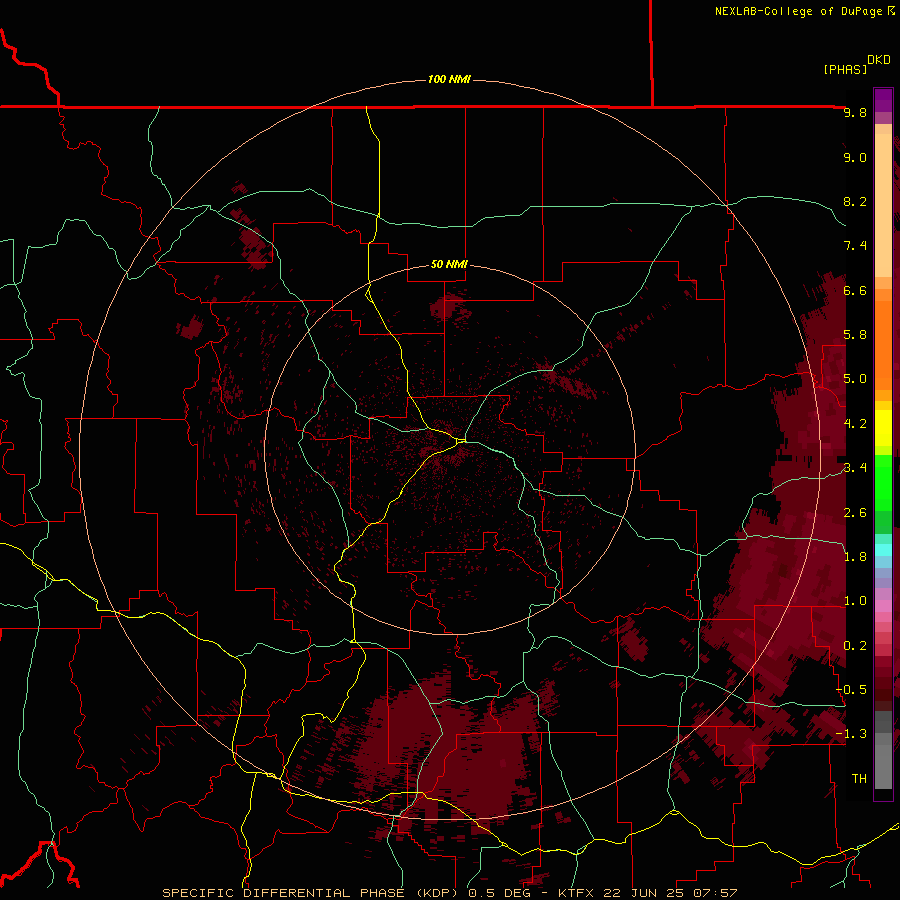Click the 'DKD' legend header label
Viewport: 900px width, 900px height.
(x=878, y=60)
